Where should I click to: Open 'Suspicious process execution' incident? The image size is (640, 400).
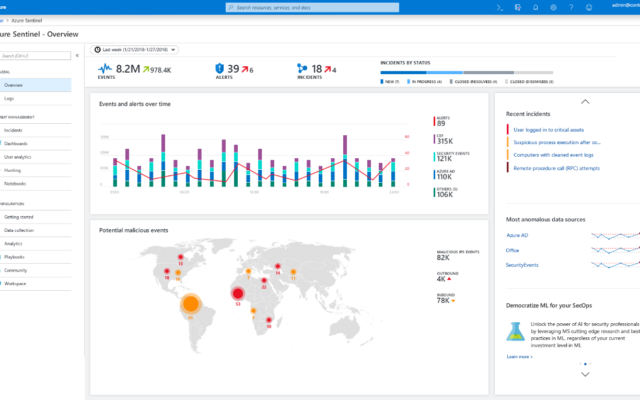click(557, 142)
